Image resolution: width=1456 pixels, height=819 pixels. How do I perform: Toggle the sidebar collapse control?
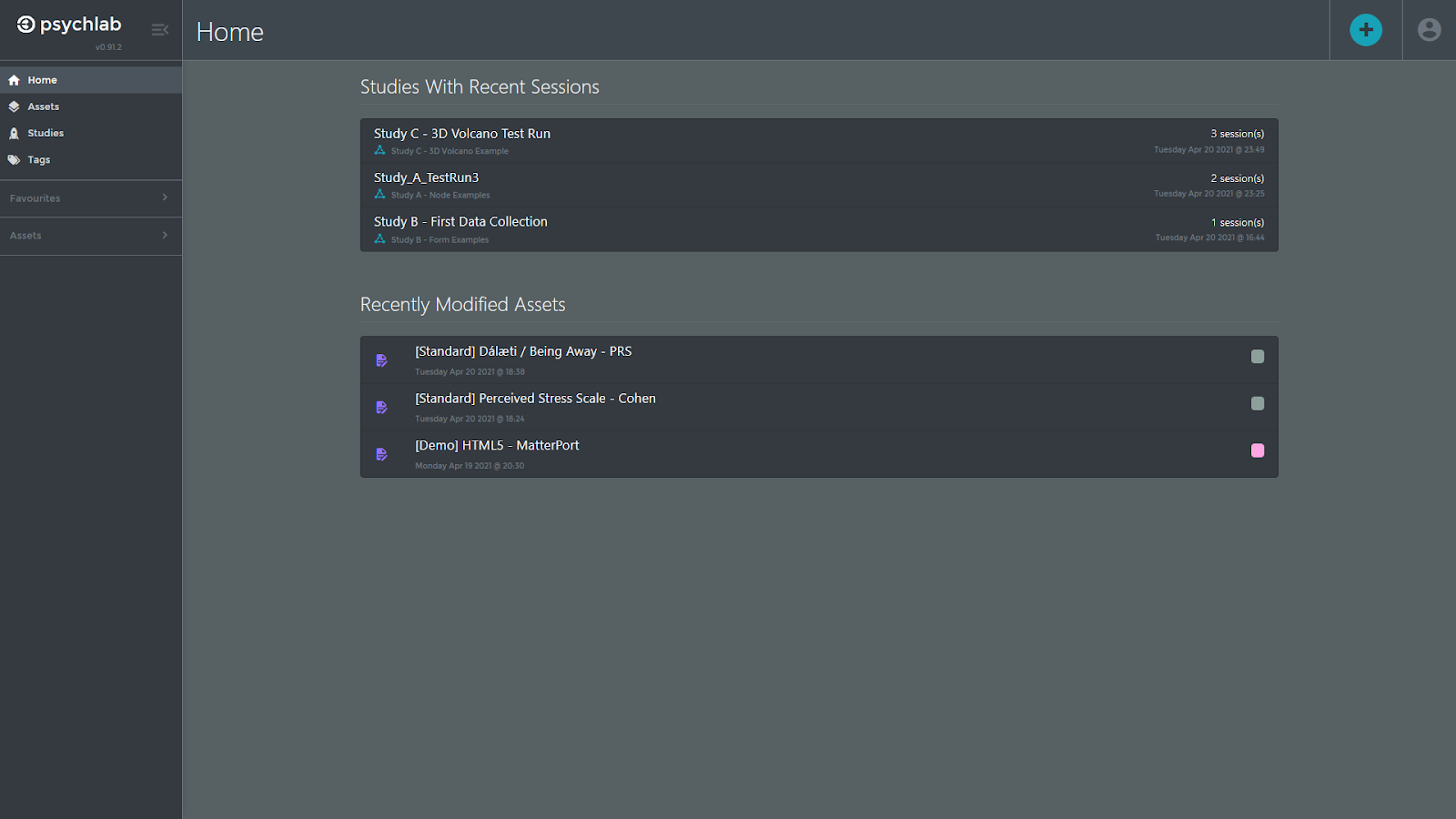(x=160, y=29)
